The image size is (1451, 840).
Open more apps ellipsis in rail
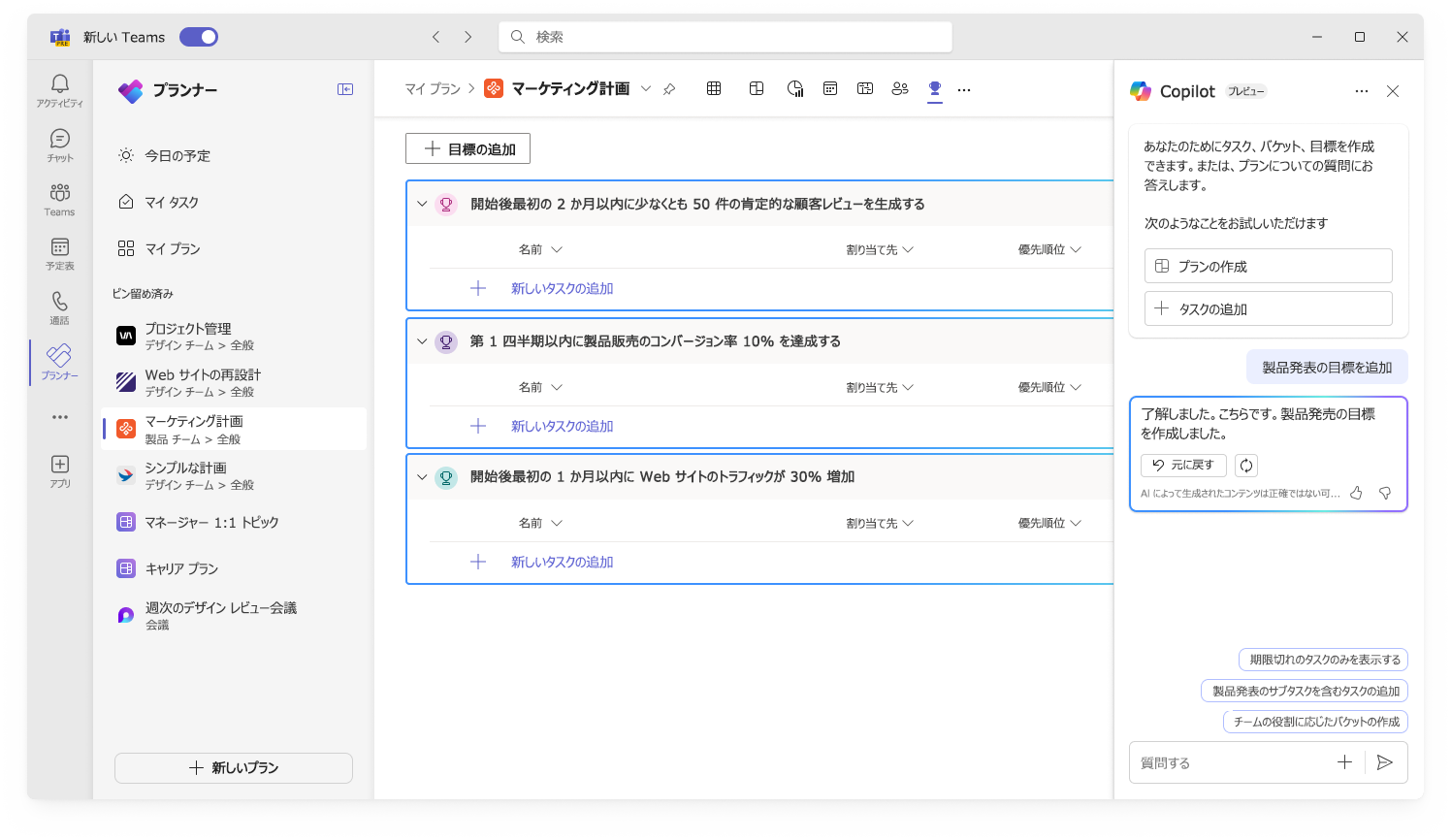60,417
